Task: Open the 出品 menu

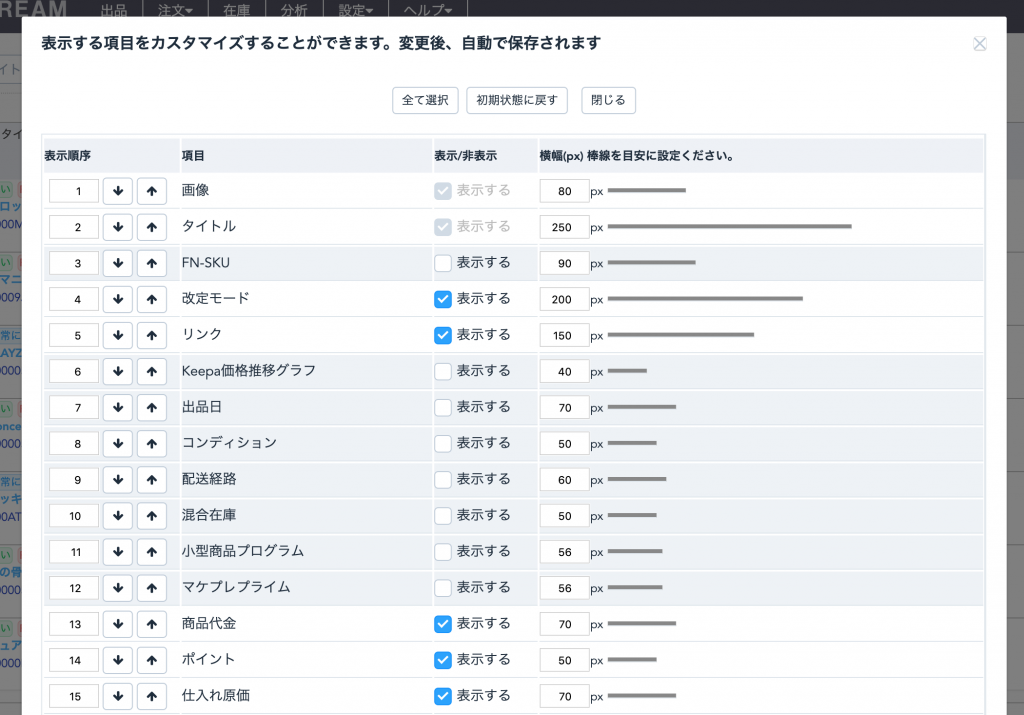Action: coord(114,10)
